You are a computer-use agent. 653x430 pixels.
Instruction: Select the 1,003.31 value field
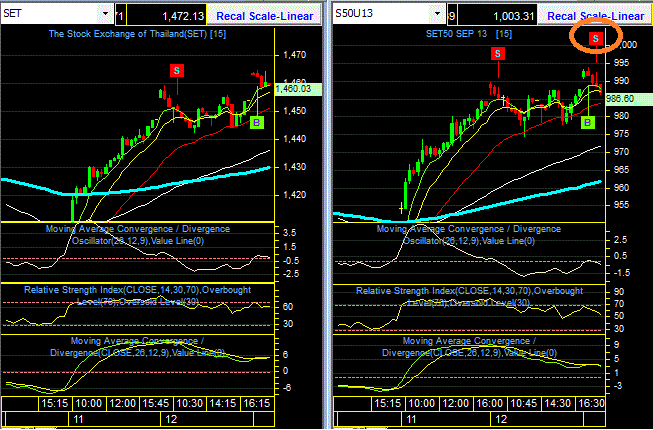point(497,16)
